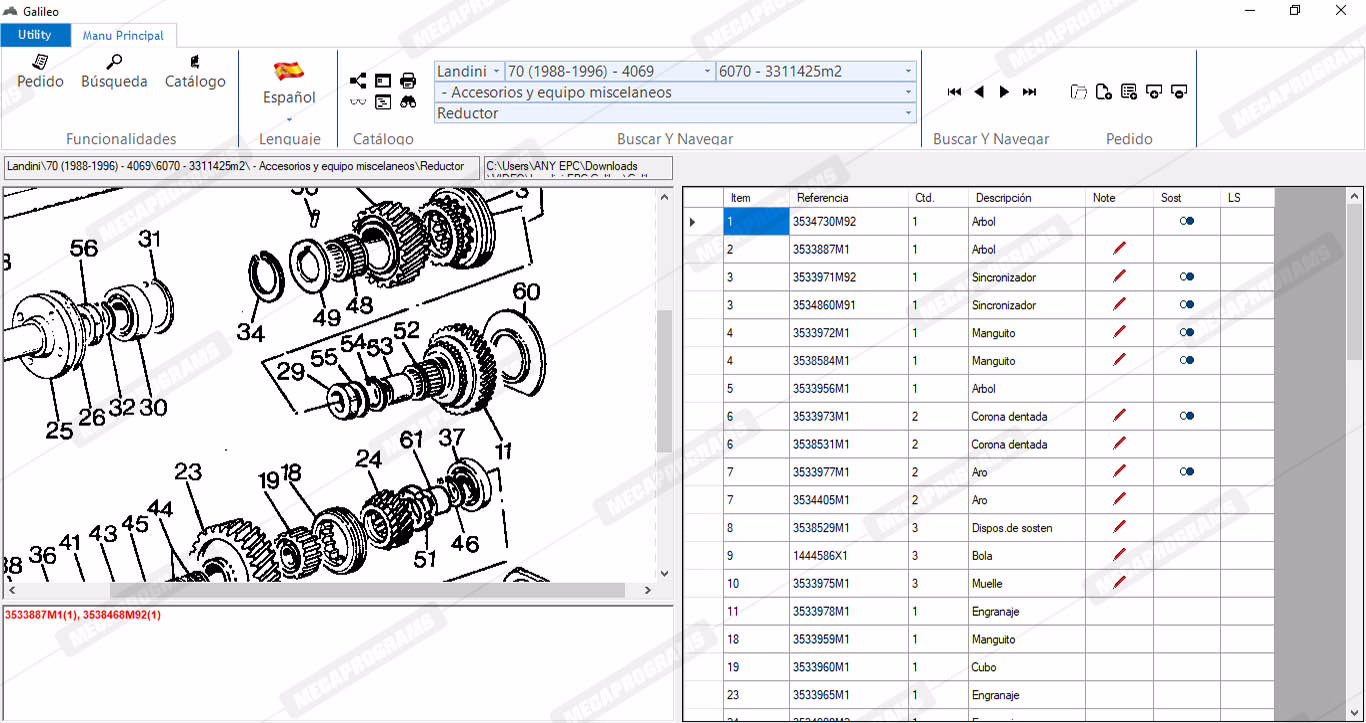Skip to the last page with skip-forward arrow
The image size is (1366, 723).
pyautogui.click(x=1029, y=92)
